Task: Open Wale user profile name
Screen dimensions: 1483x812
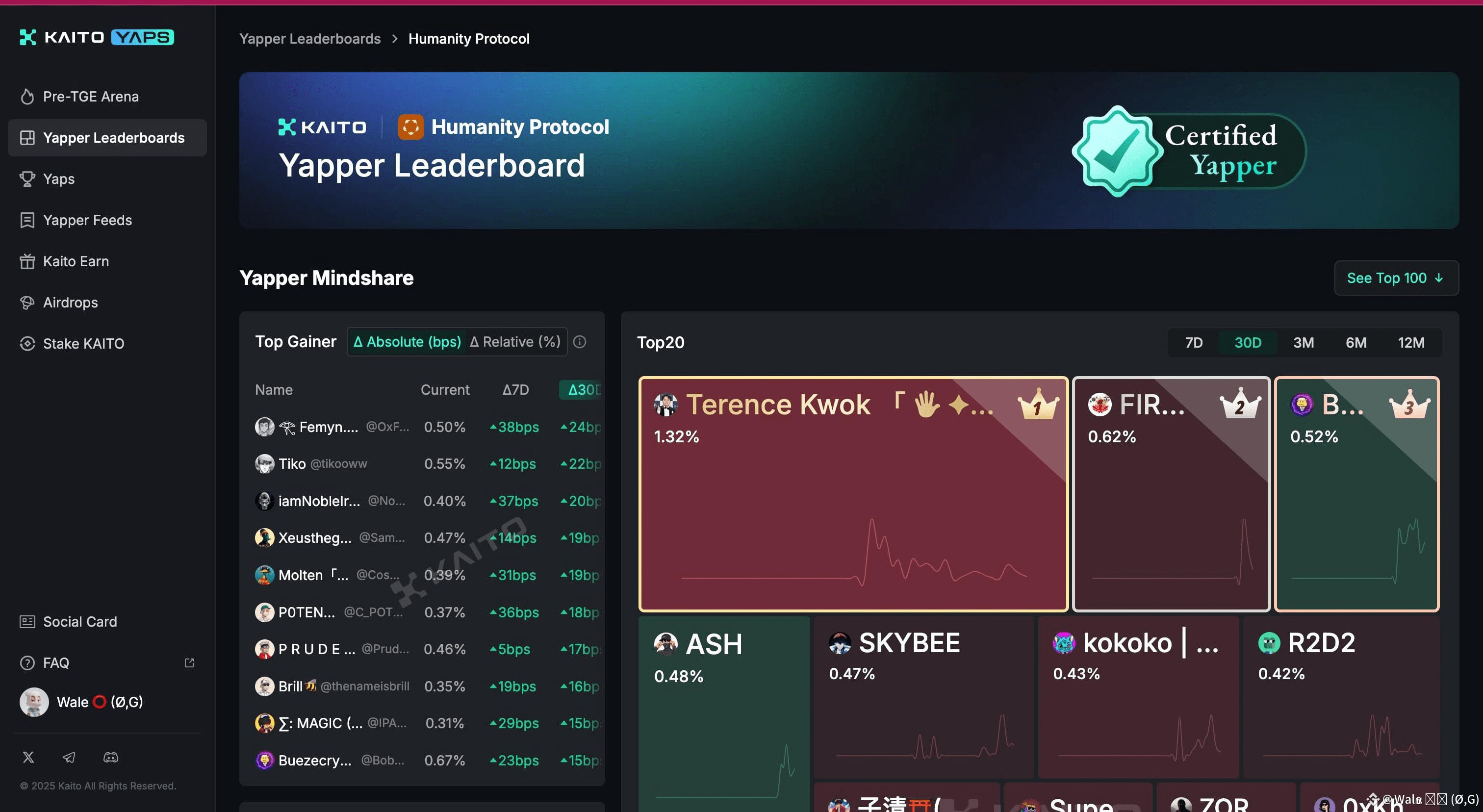Action: click(x=100, y=702)
